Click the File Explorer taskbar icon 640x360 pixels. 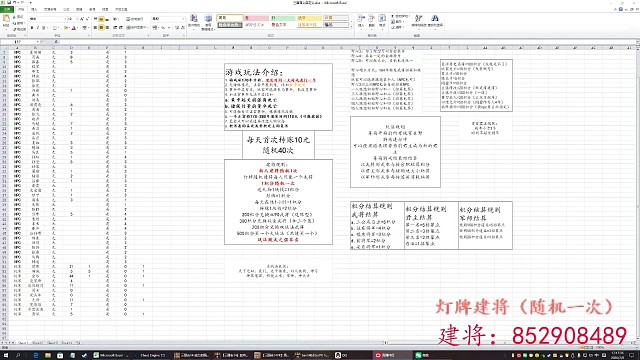pos(48,356)
